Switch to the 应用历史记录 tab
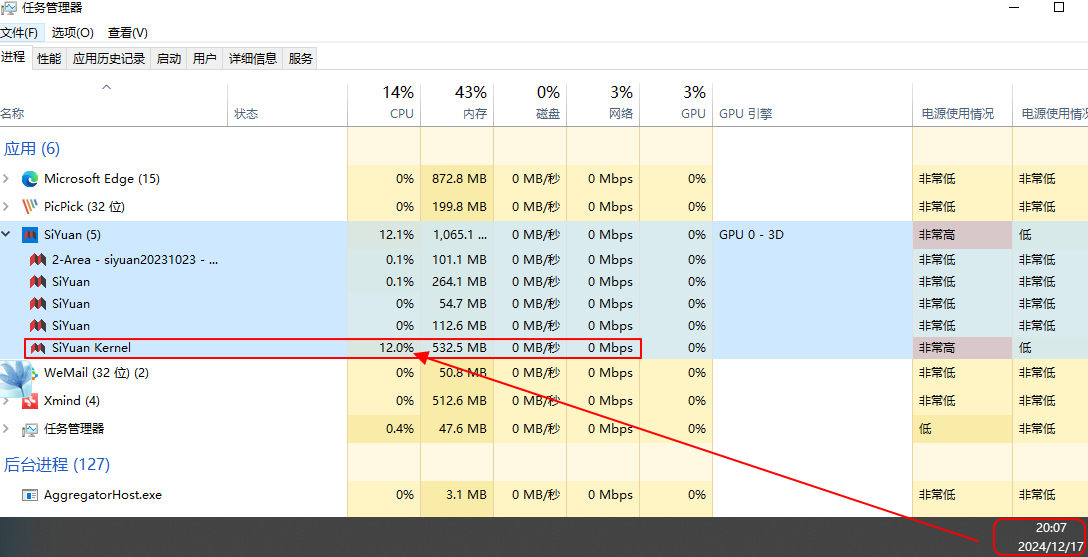Screen dimensions: 1088x557 [109, 58]
